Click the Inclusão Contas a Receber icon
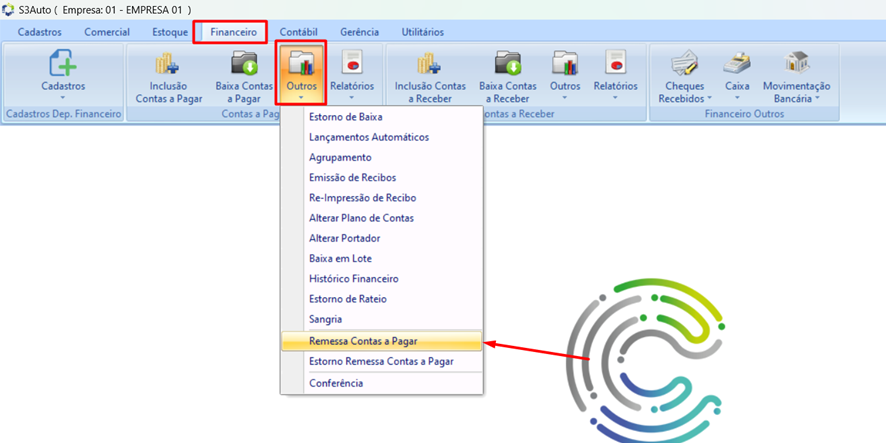 pos(430,66)
